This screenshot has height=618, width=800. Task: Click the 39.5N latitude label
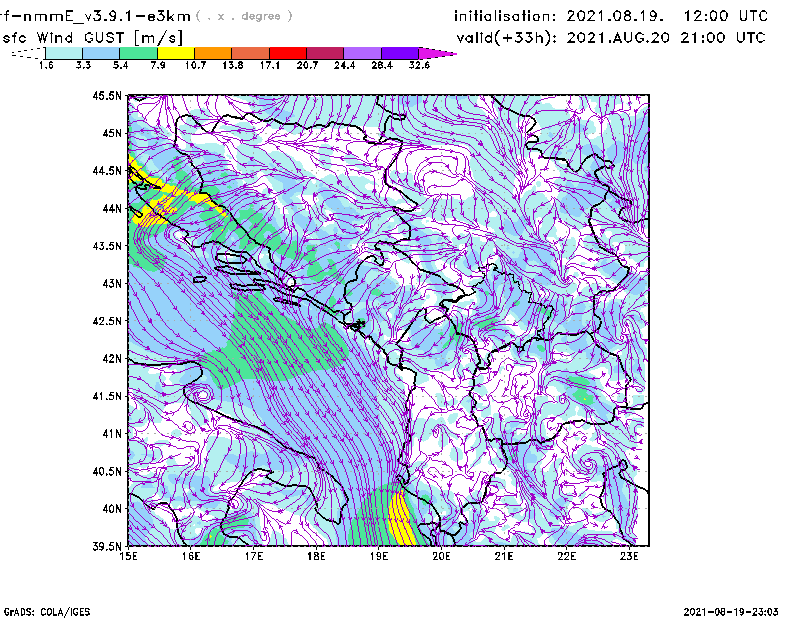[107, 546]
